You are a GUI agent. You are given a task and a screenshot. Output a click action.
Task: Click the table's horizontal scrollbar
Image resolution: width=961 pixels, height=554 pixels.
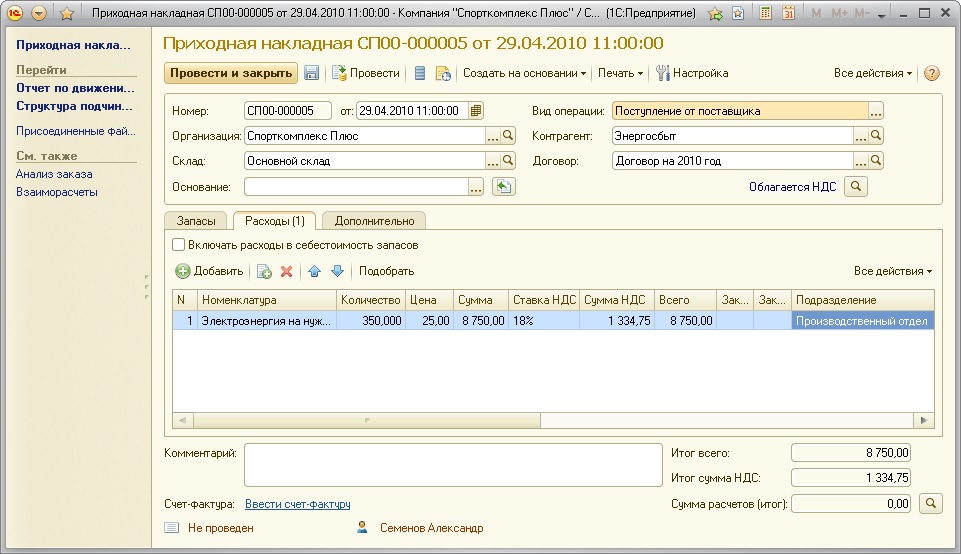pyautogui.click(x=552, y=421)
